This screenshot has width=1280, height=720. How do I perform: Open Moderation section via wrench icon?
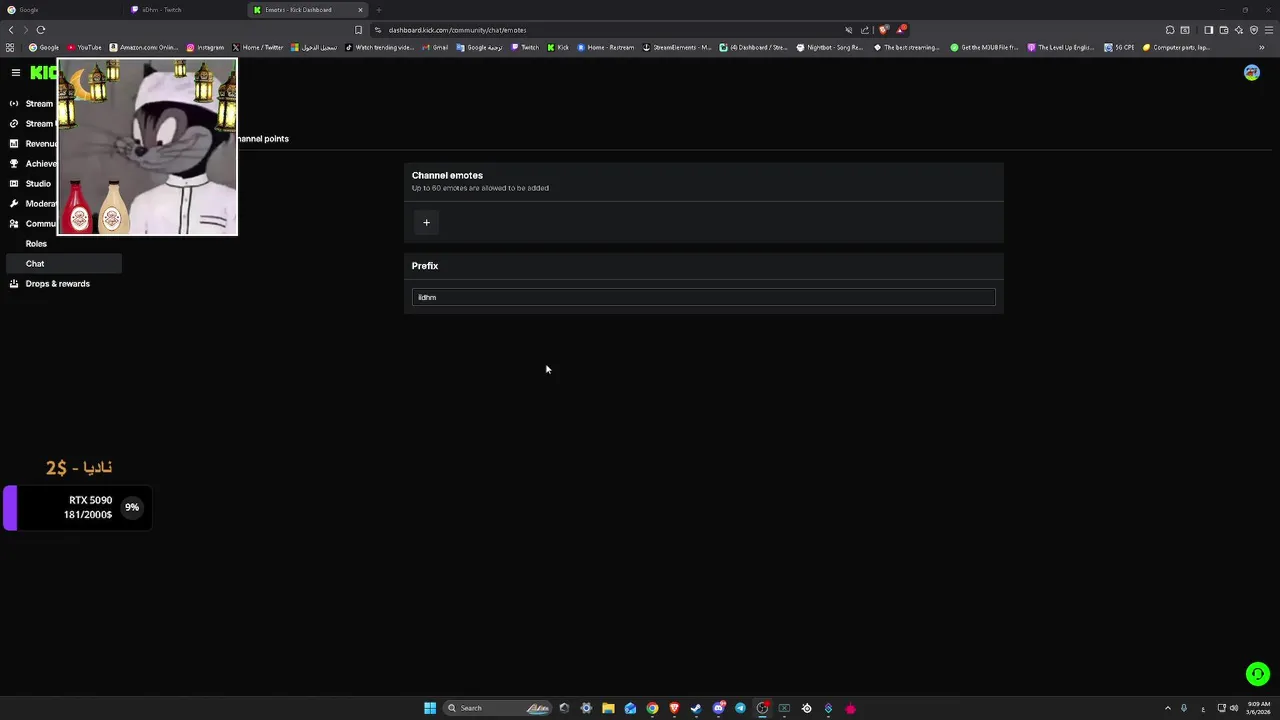pyautogui.click(x=14, y=204)
